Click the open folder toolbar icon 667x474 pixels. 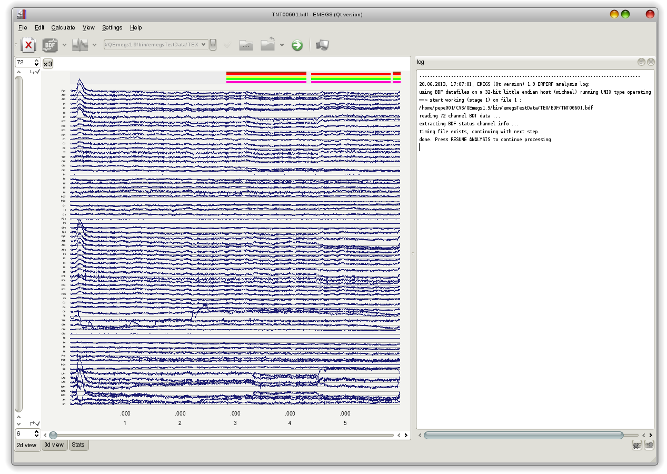tap(267, 45)
